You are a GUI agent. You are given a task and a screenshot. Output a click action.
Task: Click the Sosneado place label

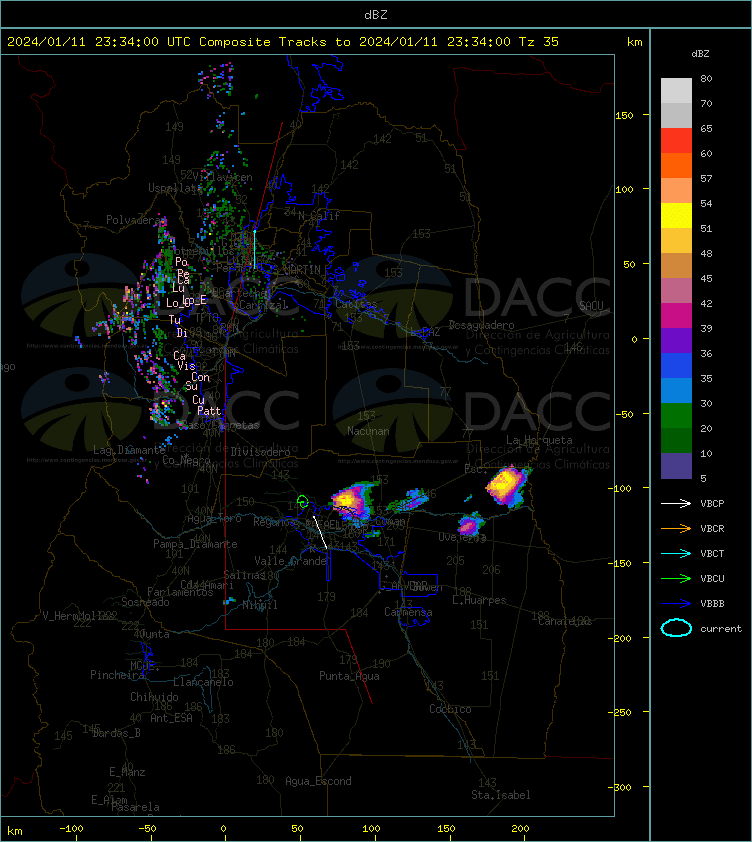tap(145, 602)
